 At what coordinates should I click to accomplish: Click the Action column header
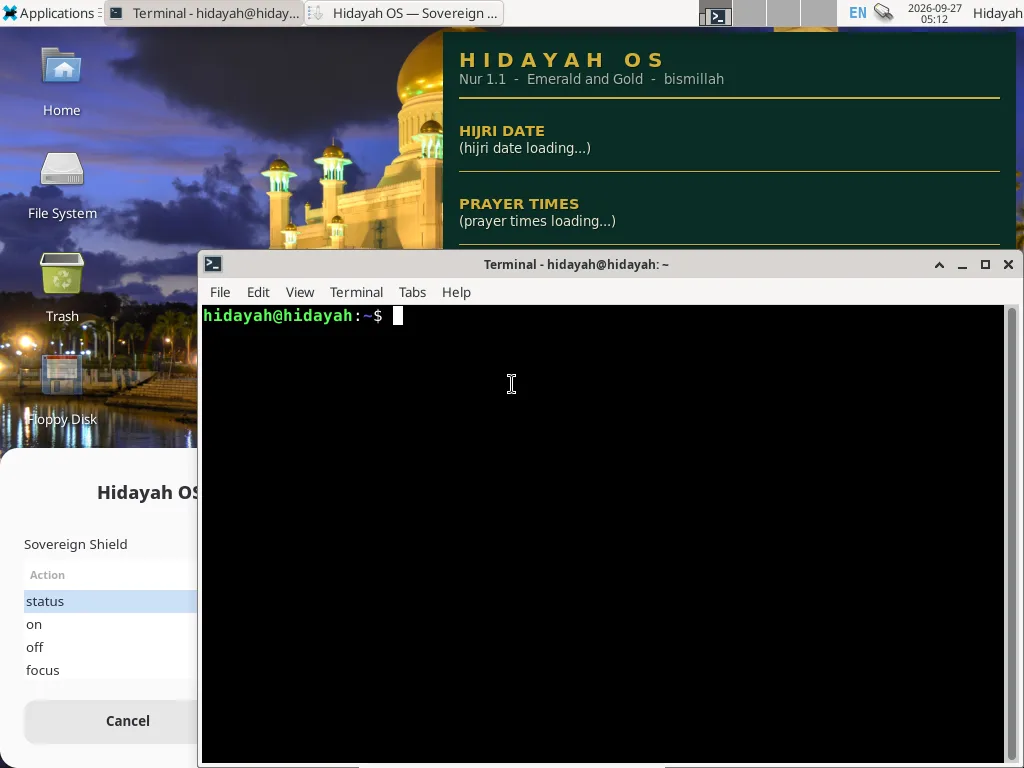point(110,575)
